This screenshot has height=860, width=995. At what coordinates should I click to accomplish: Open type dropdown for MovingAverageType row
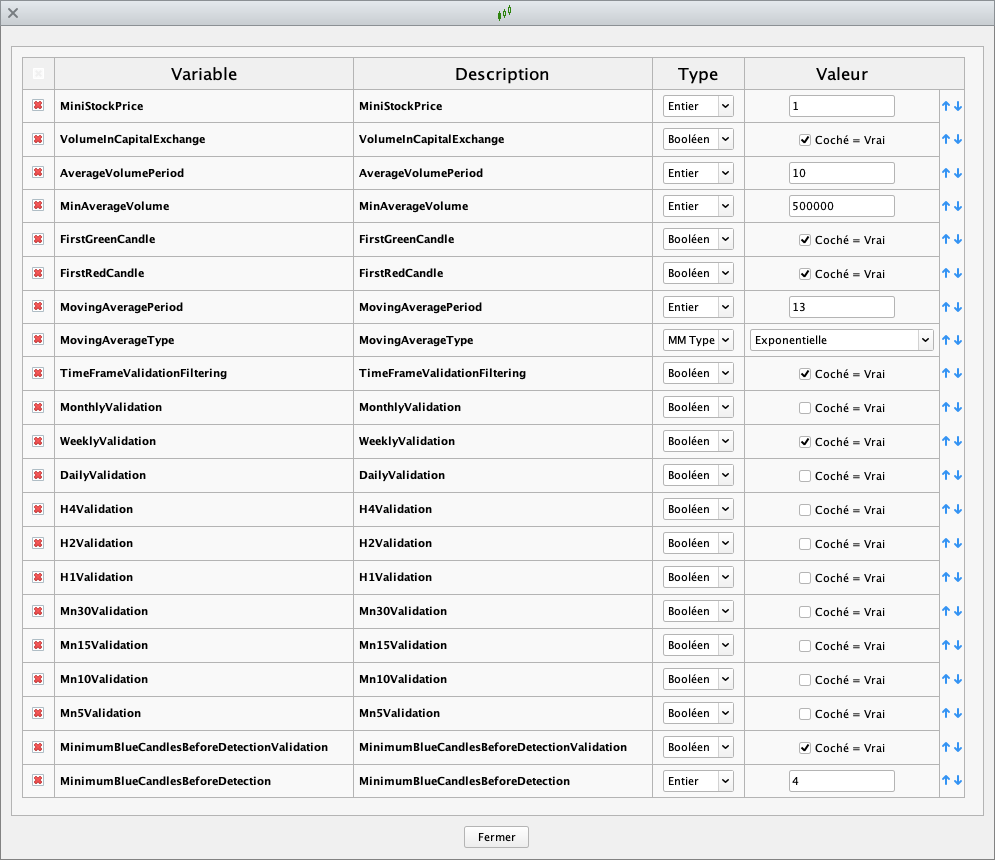pyautogui.click(x=698, y=340)
